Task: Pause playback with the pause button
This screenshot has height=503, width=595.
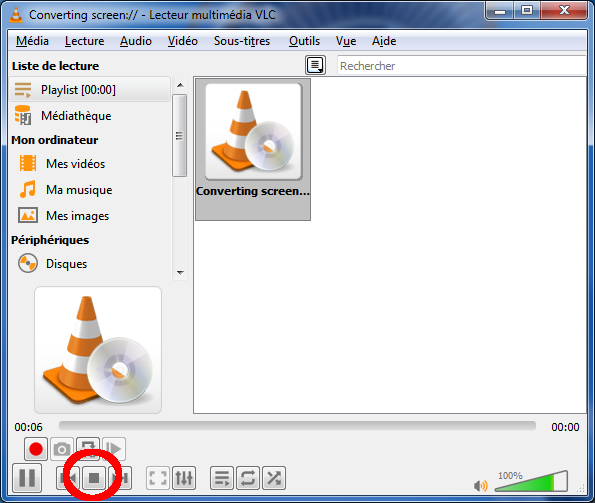Action: 27,478
